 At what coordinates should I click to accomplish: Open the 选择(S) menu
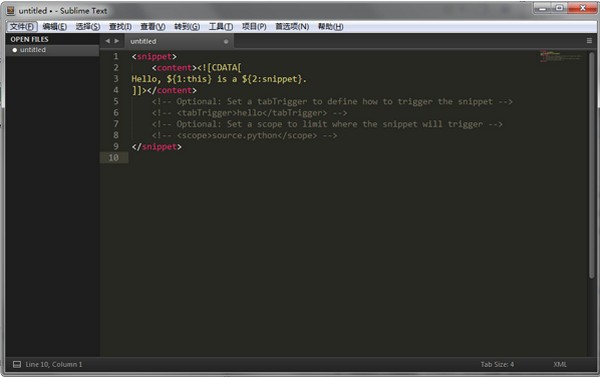point(88,26)
